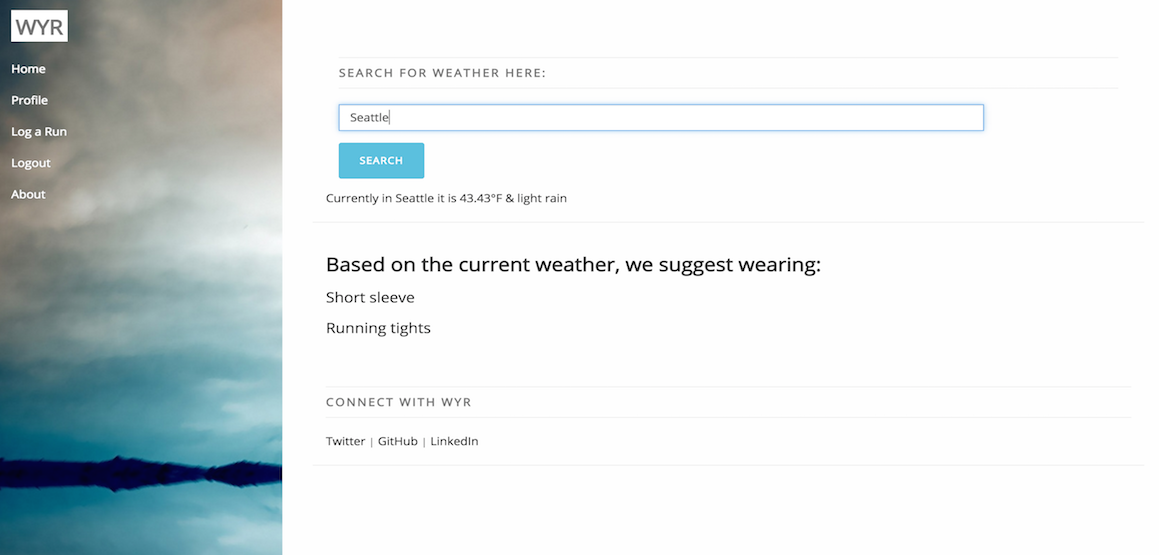Click the Short sleeve suggestion
The image size is (1159, 555).
(x=370, y=297)
